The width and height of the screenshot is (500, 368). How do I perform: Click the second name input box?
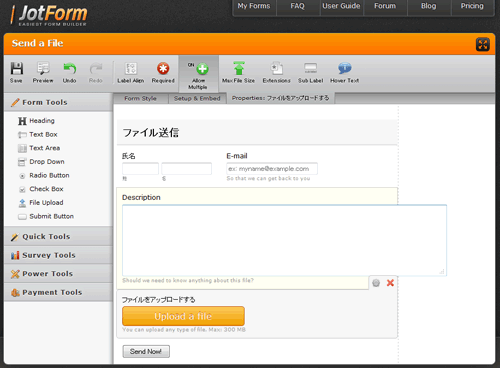[187, 169]
